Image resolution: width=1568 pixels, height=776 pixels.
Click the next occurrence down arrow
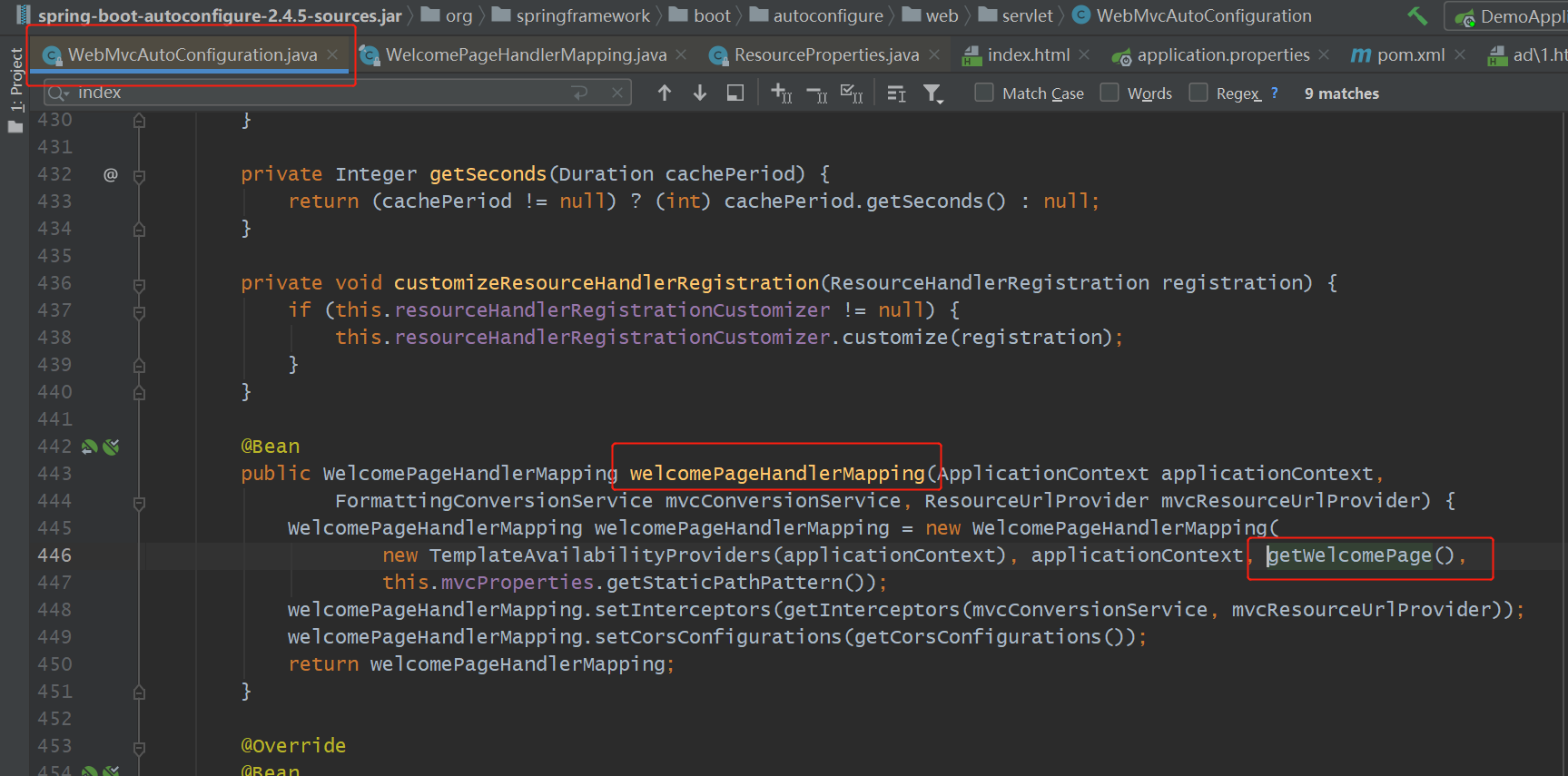coord(700,93)
